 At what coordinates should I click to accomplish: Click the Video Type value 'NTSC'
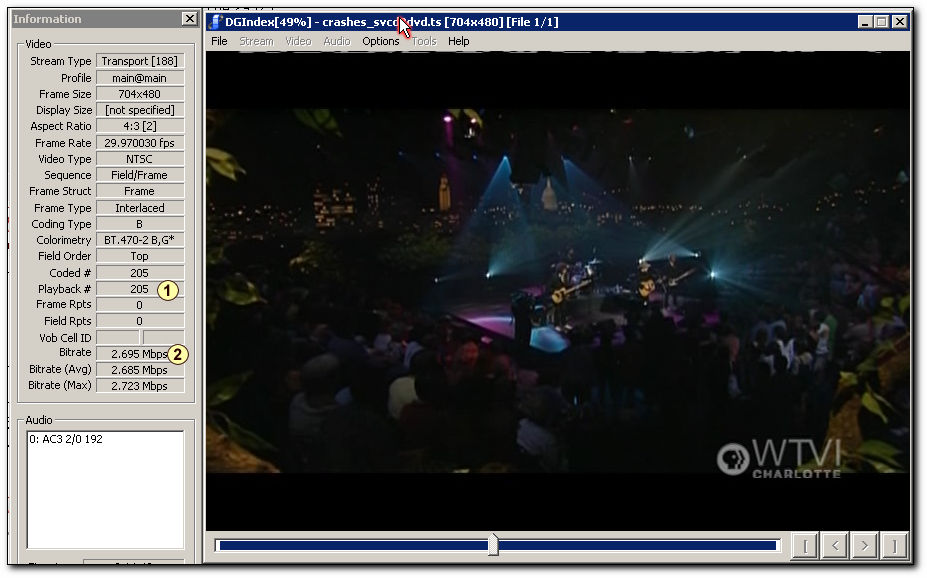tap(140, 159)
